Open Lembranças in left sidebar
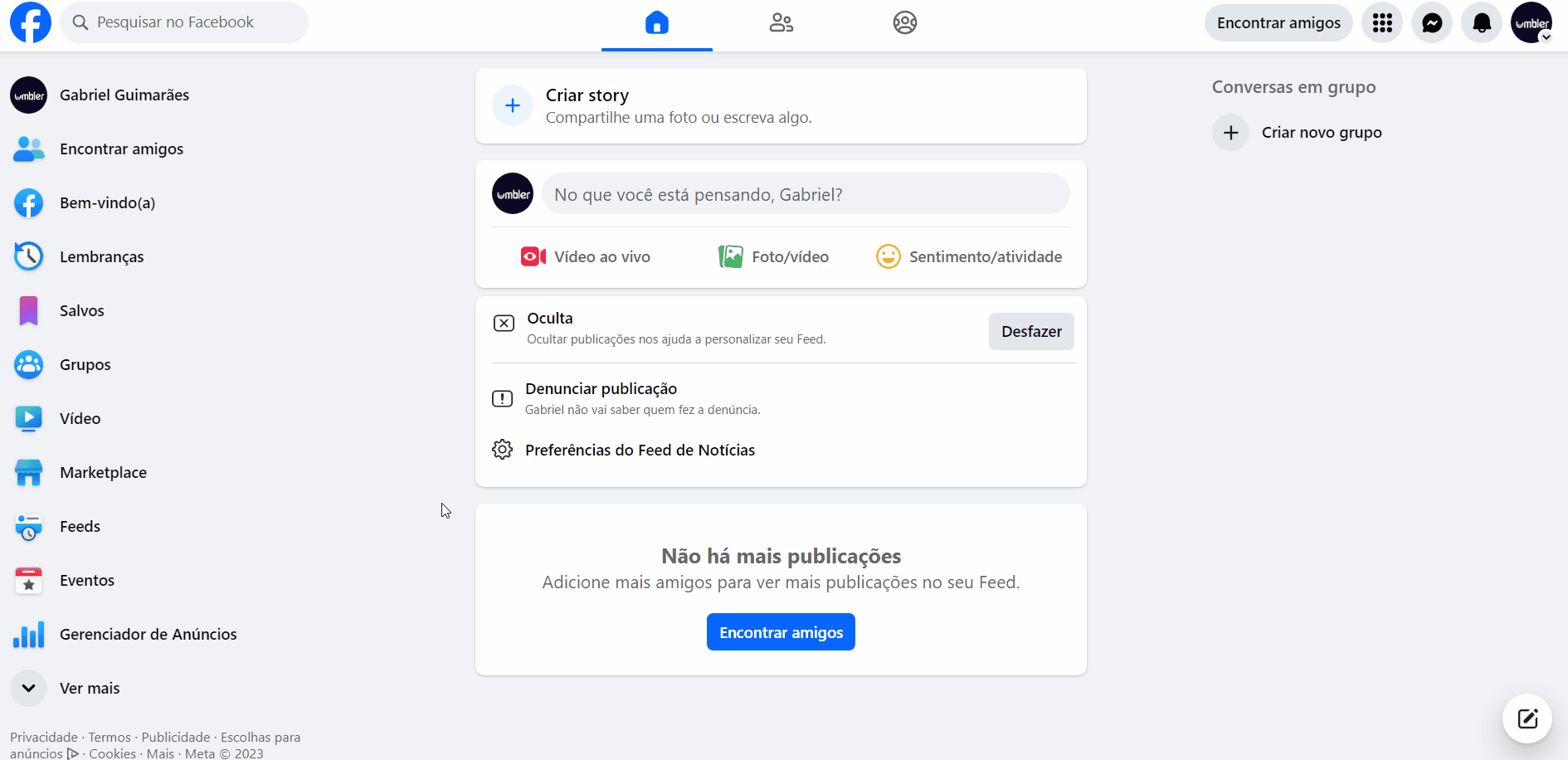The image size is (1568, 760). 101,256
